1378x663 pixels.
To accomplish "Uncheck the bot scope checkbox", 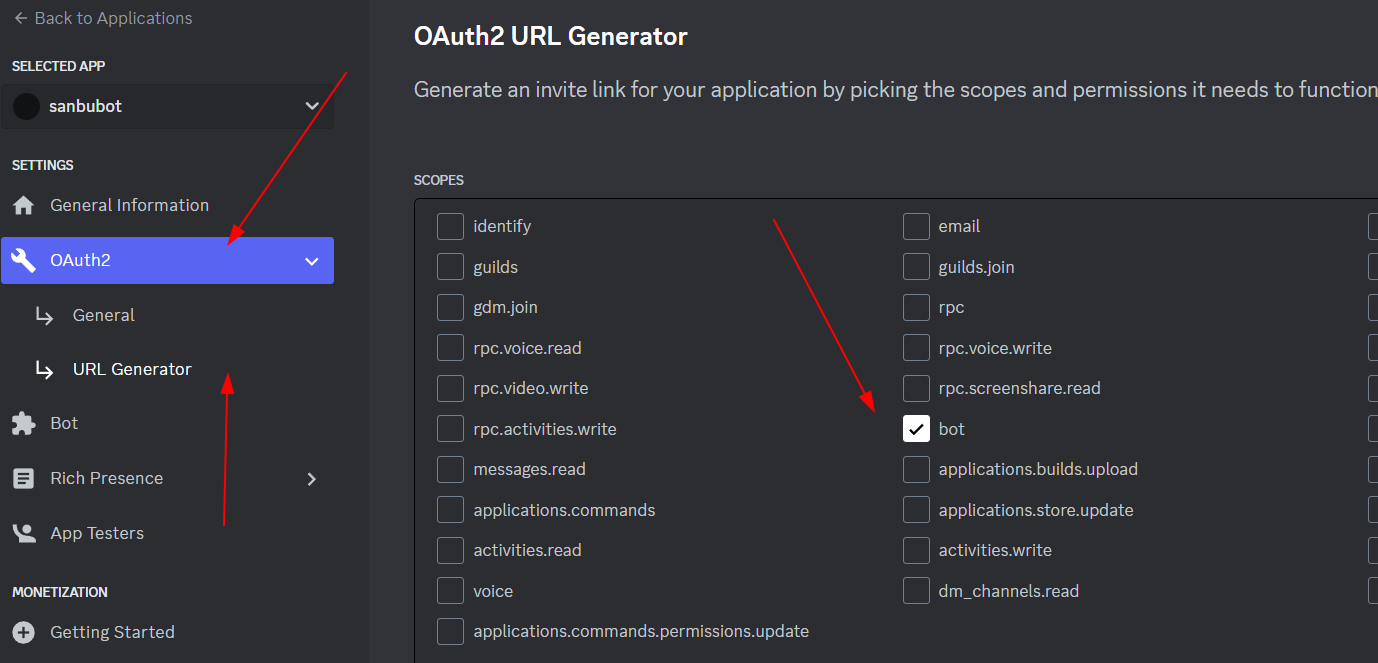I will (916, 429).
